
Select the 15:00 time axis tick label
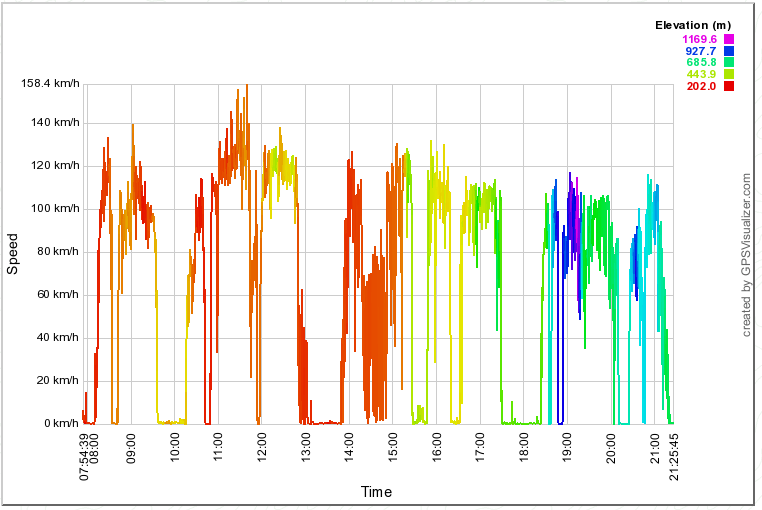(x=393, y=446)
